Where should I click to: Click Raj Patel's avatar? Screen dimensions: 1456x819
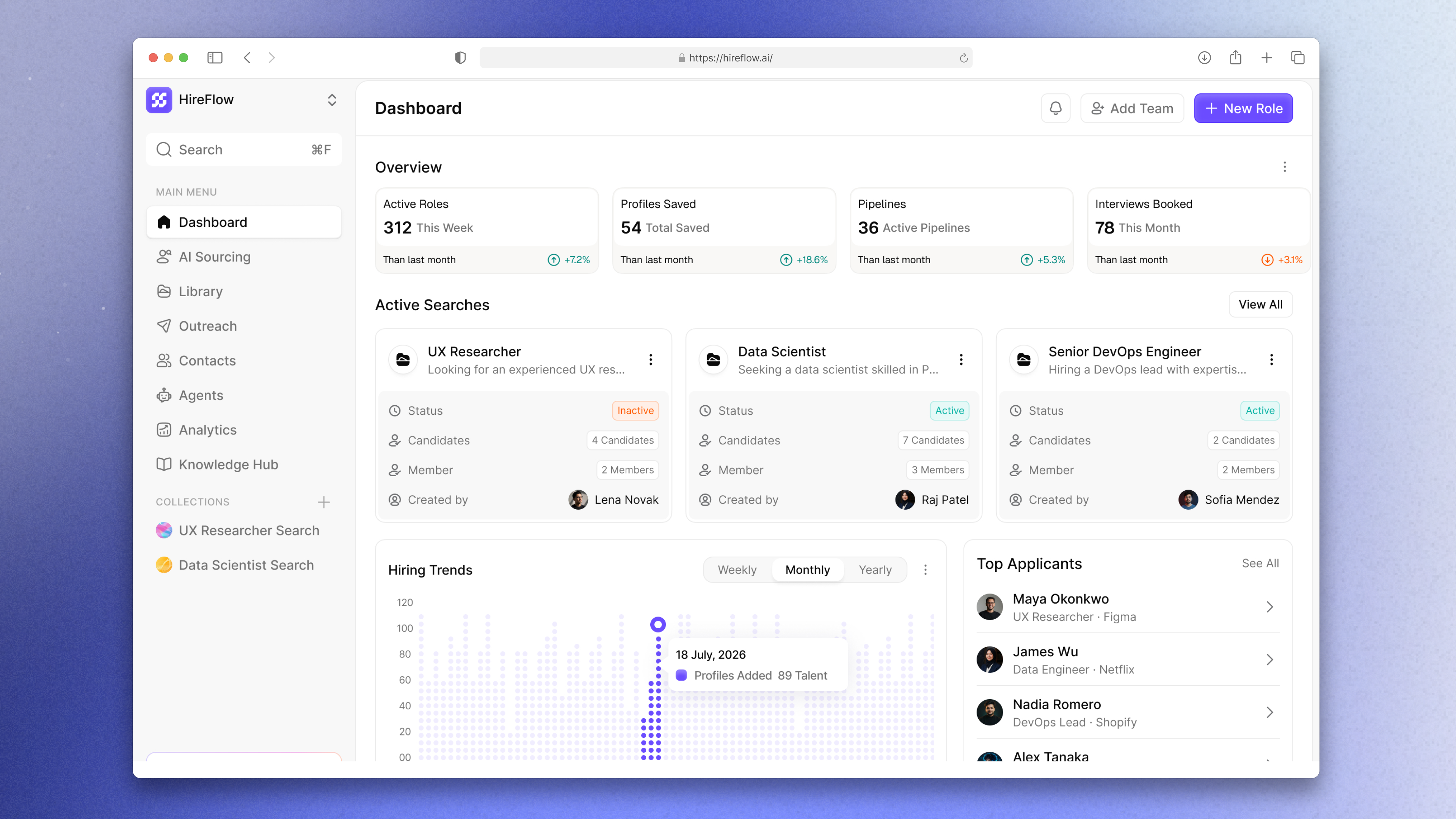click(905, 500)
